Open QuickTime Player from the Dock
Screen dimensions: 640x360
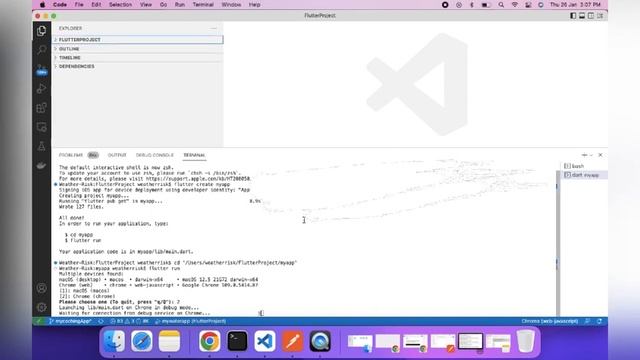(320, 341)
